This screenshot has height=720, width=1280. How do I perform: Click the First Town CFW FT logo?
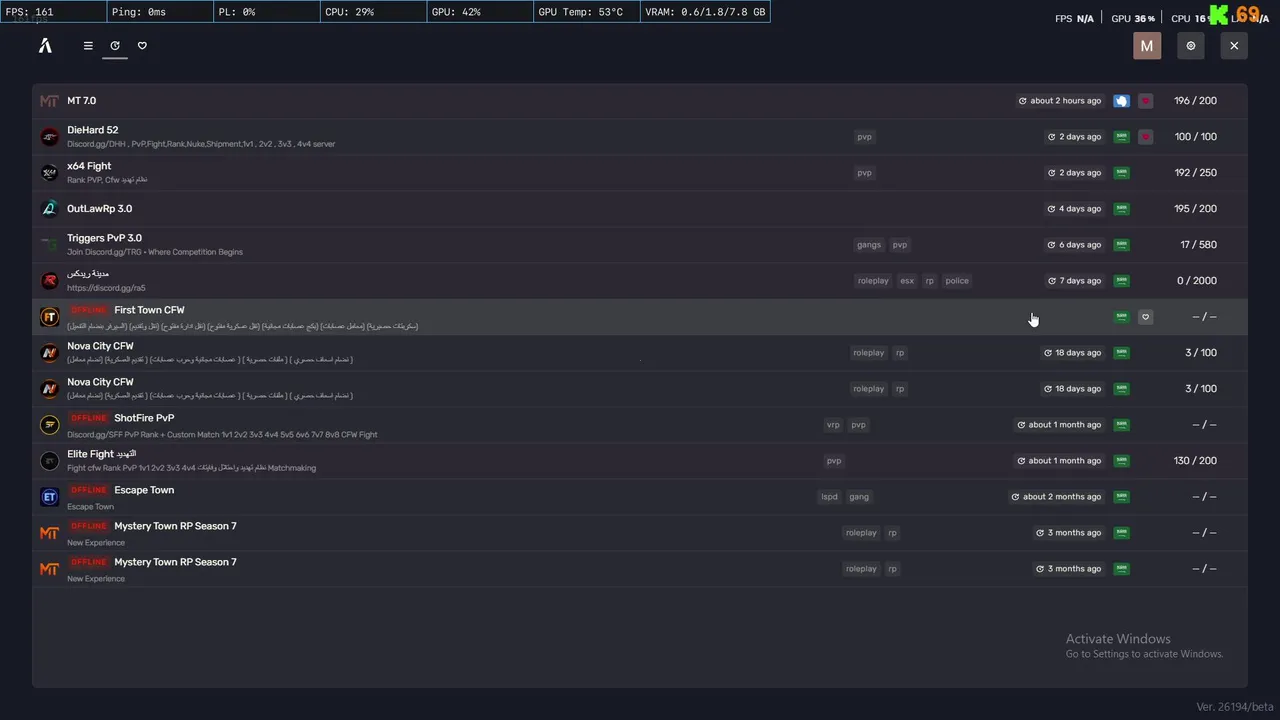pyautogui.click(x=49, y=317)
